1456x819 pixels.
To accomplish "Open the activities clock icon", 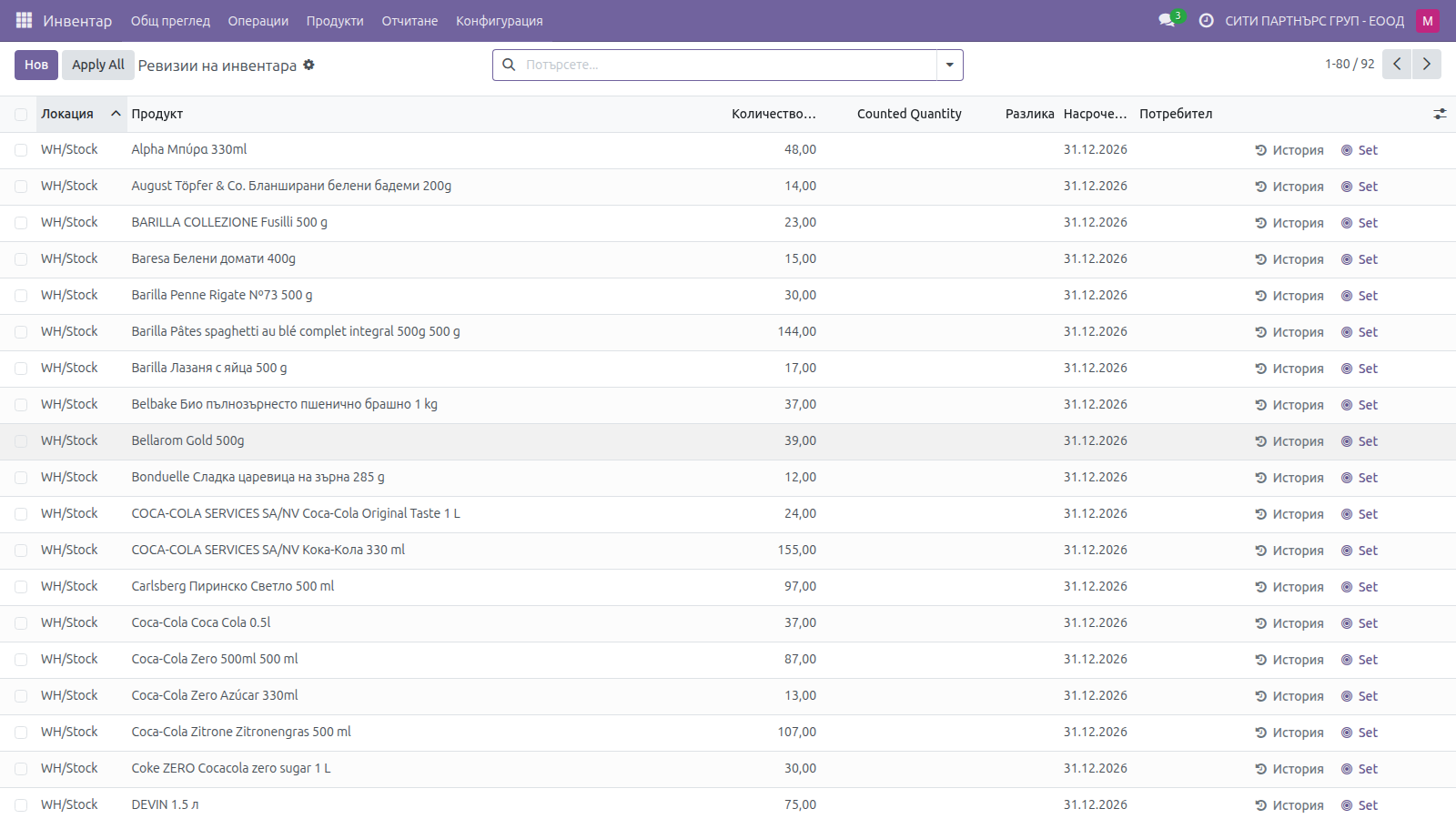I will (x=1206, y=20).
